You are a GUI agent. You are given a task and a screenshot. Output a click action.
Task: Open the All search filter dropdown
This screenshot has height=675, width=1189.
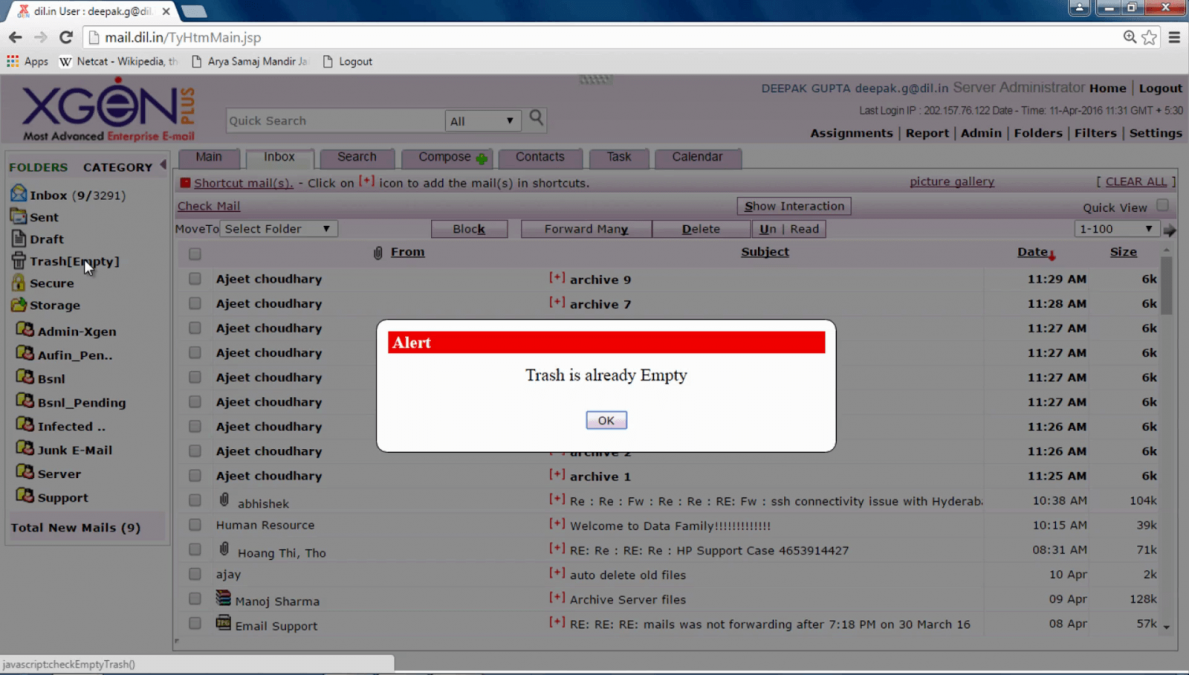[483, 119]
